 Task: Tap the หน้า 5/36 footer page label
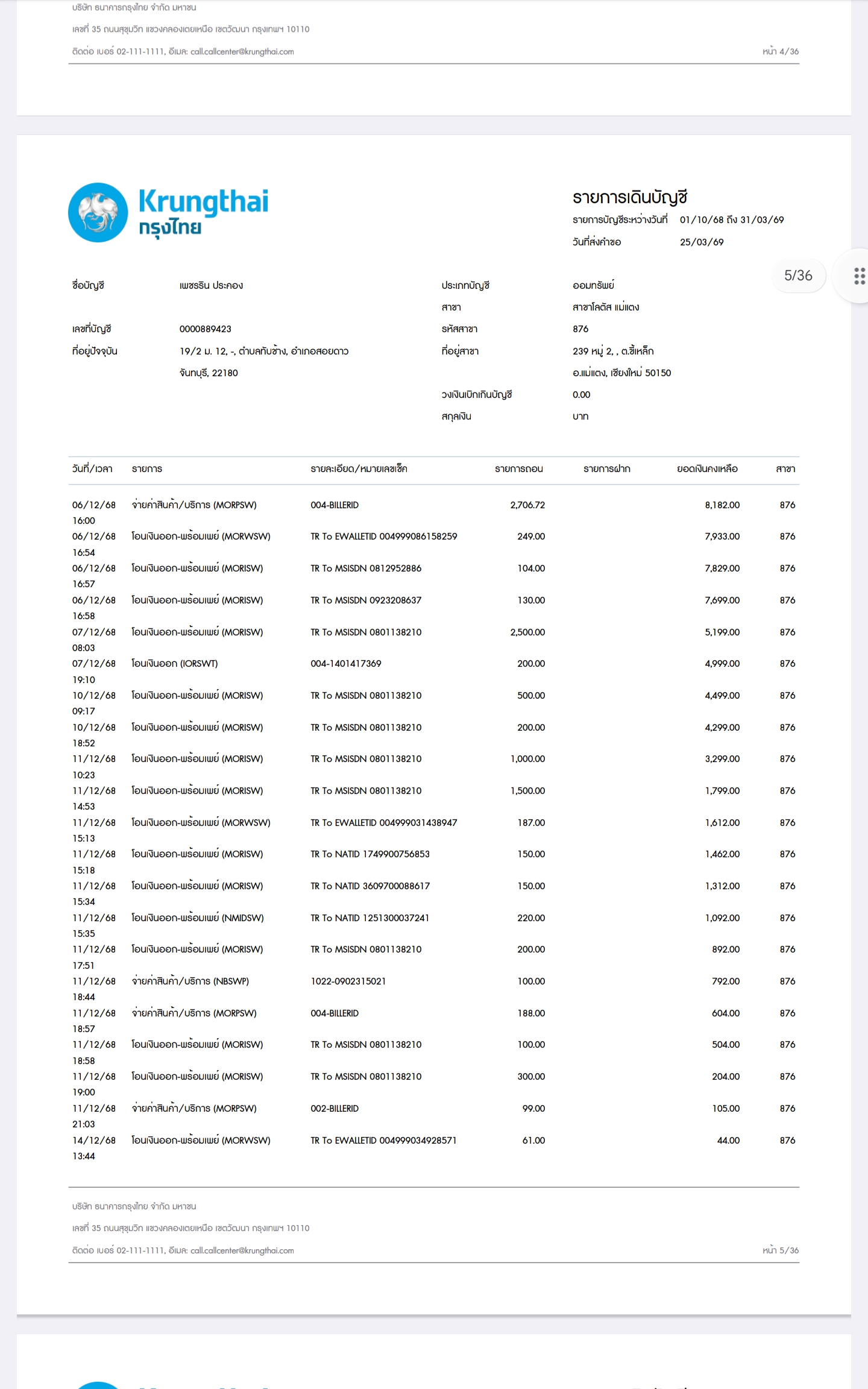pyautogui.click(x=780, y=1250)
